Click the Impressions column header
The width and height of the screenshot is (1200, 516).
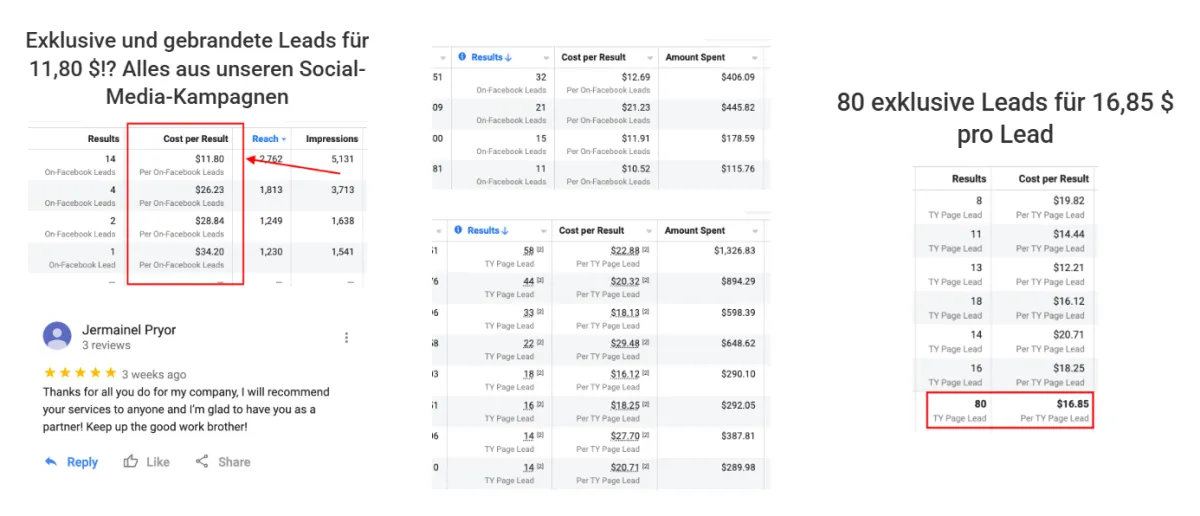point(331,139)
